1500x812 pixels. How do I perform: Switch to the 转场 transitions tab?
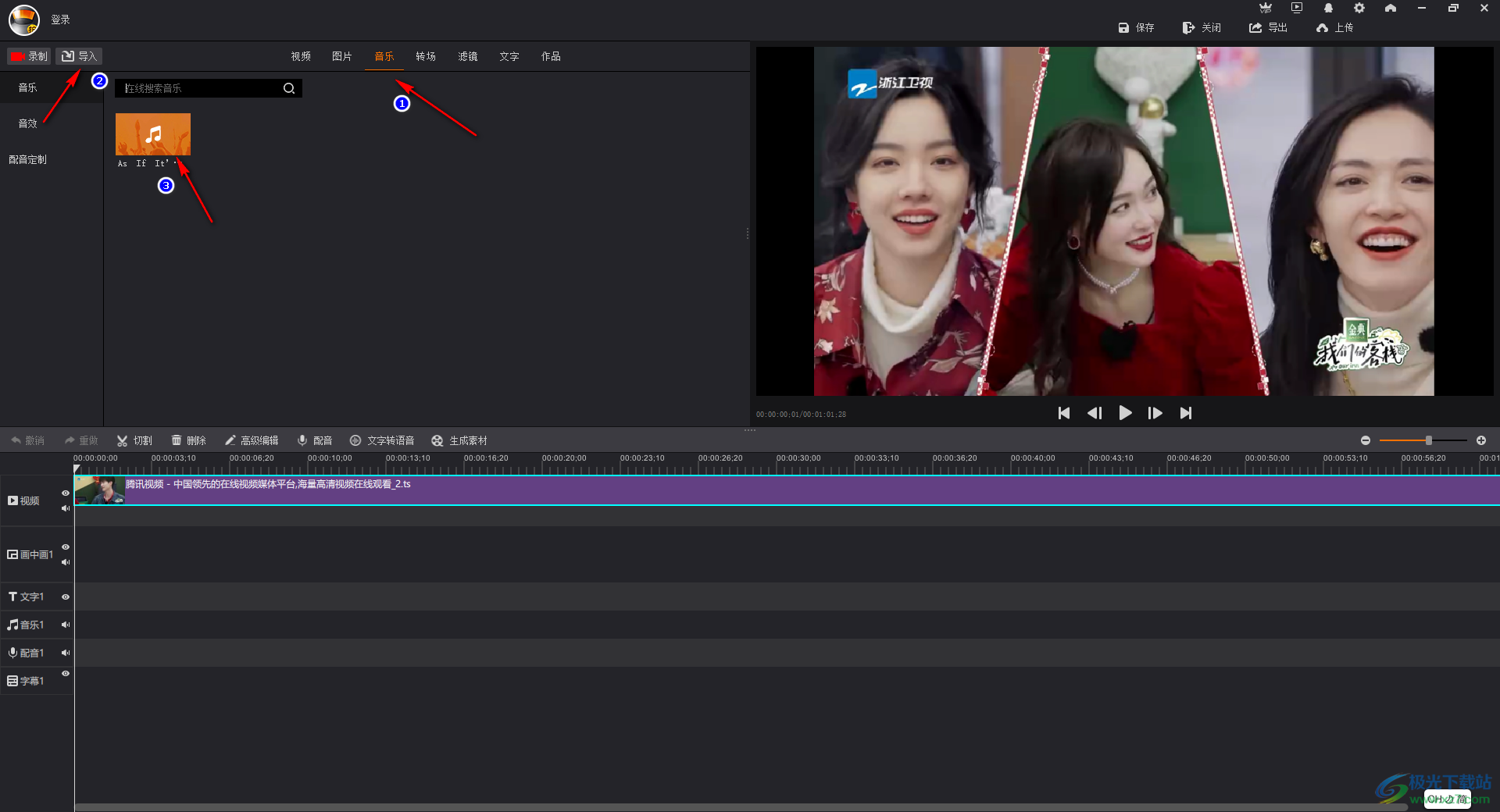click(426, 56)
